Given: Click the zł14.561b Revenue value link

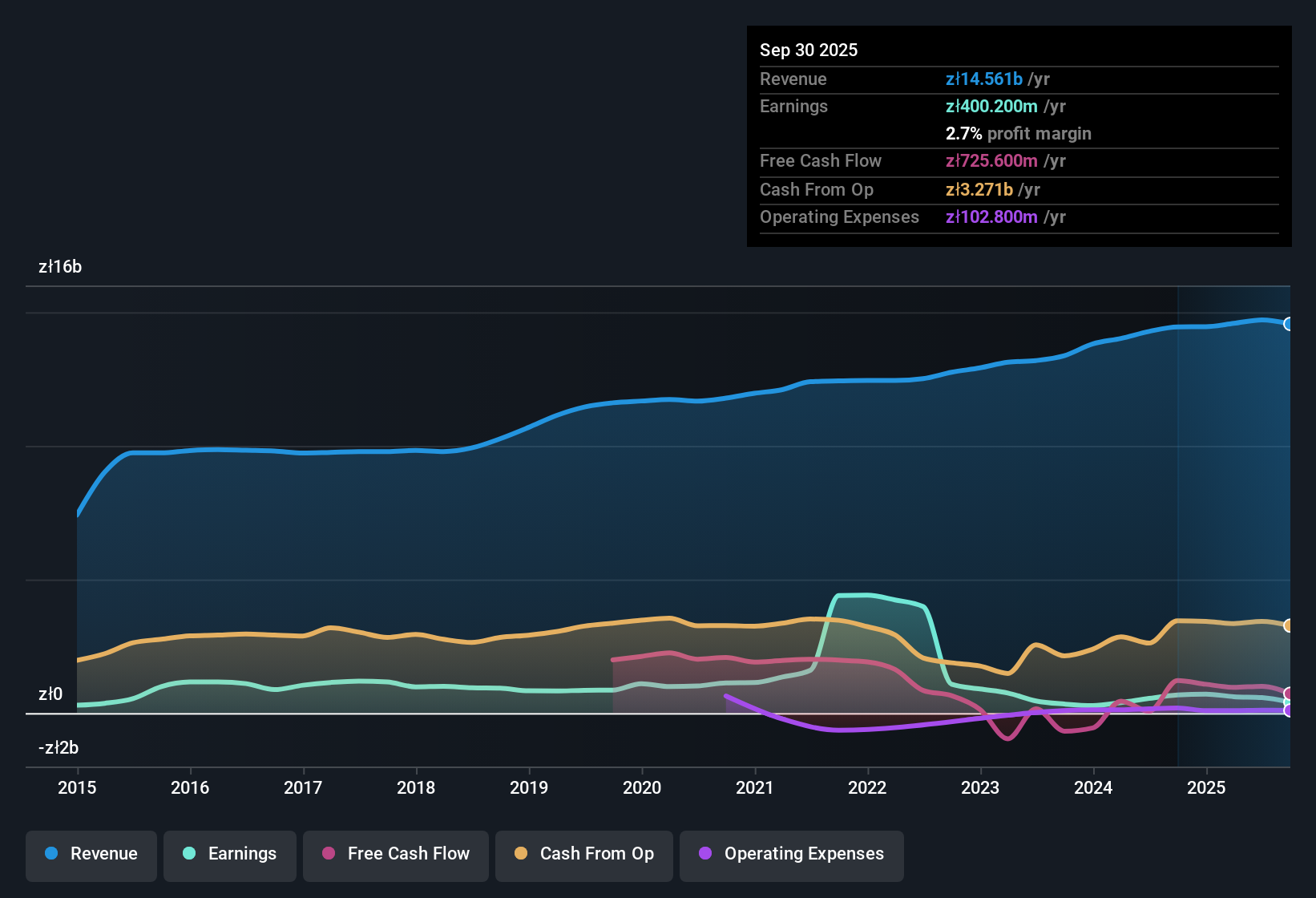Looking at the screenshot, I should pyautogui.click(x=983, y=79).
